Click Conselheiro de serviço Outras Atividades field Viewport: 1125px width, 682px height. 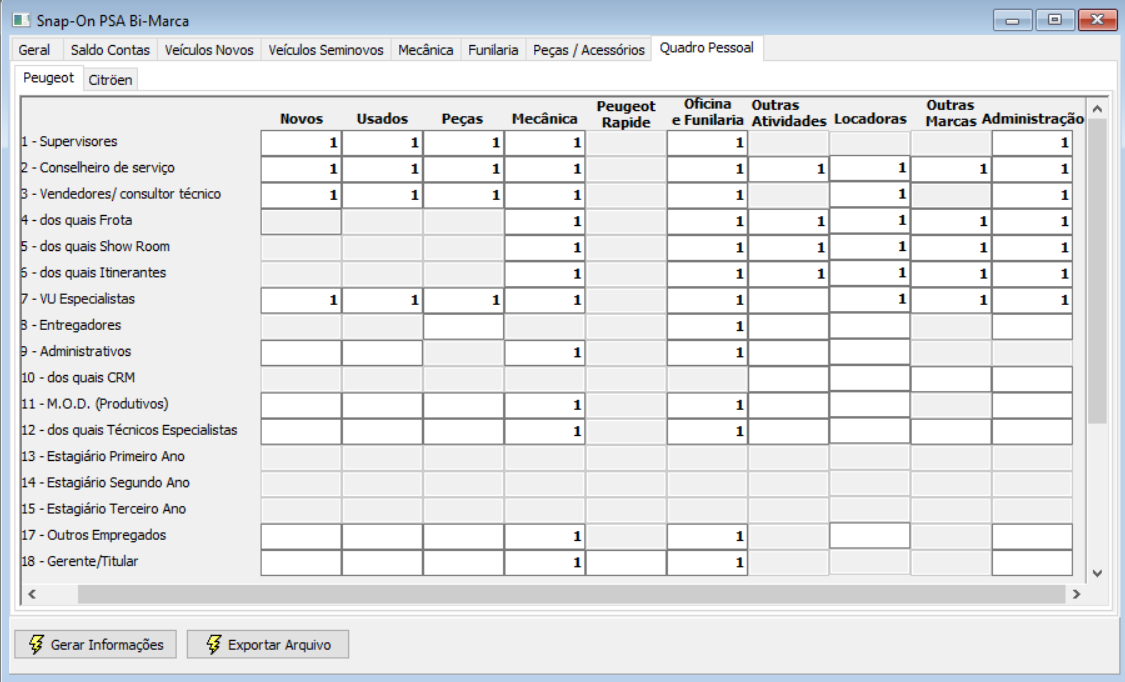789,169
